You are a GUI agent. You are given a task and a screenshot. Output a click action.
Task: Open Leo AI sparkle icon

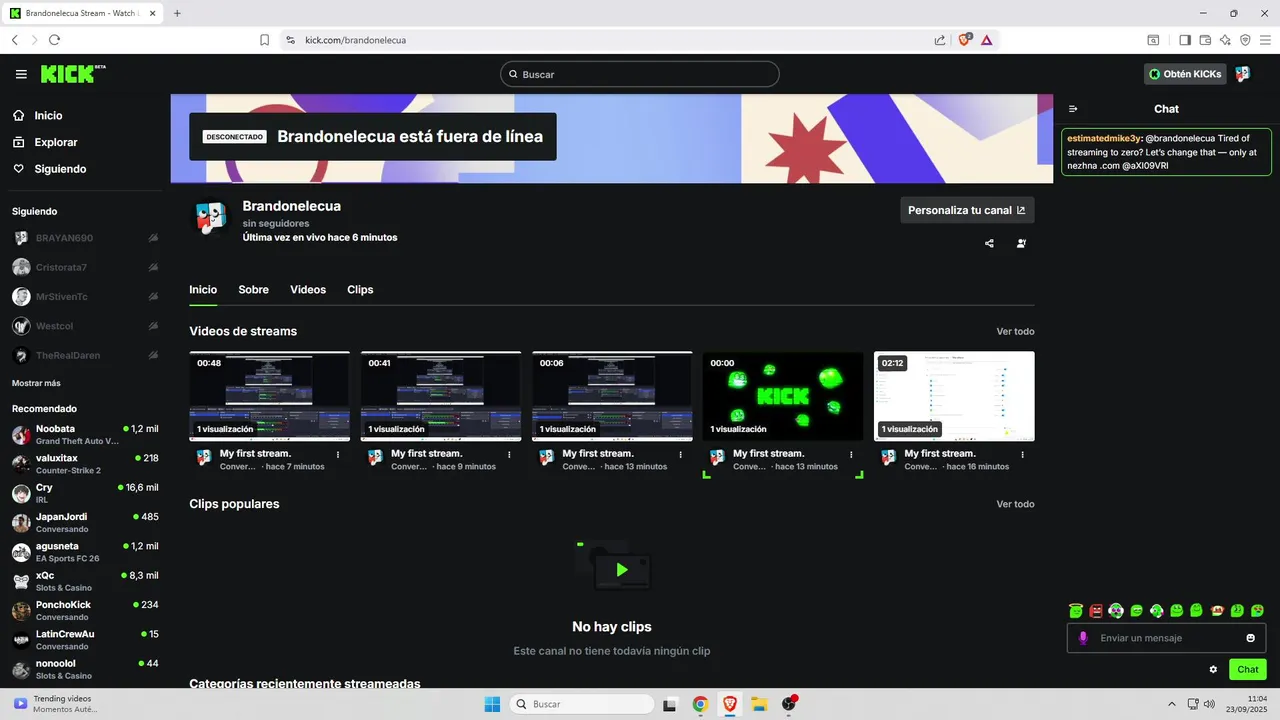(x=1225, y=40)
